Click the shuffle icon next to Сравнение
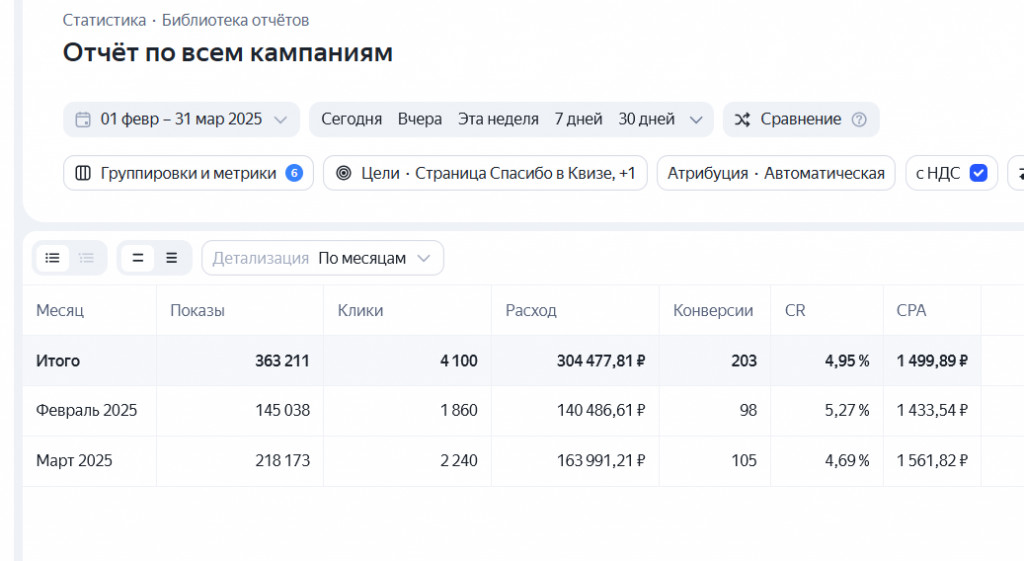Viewport: 1024px width, 561px height. (742, 120)
